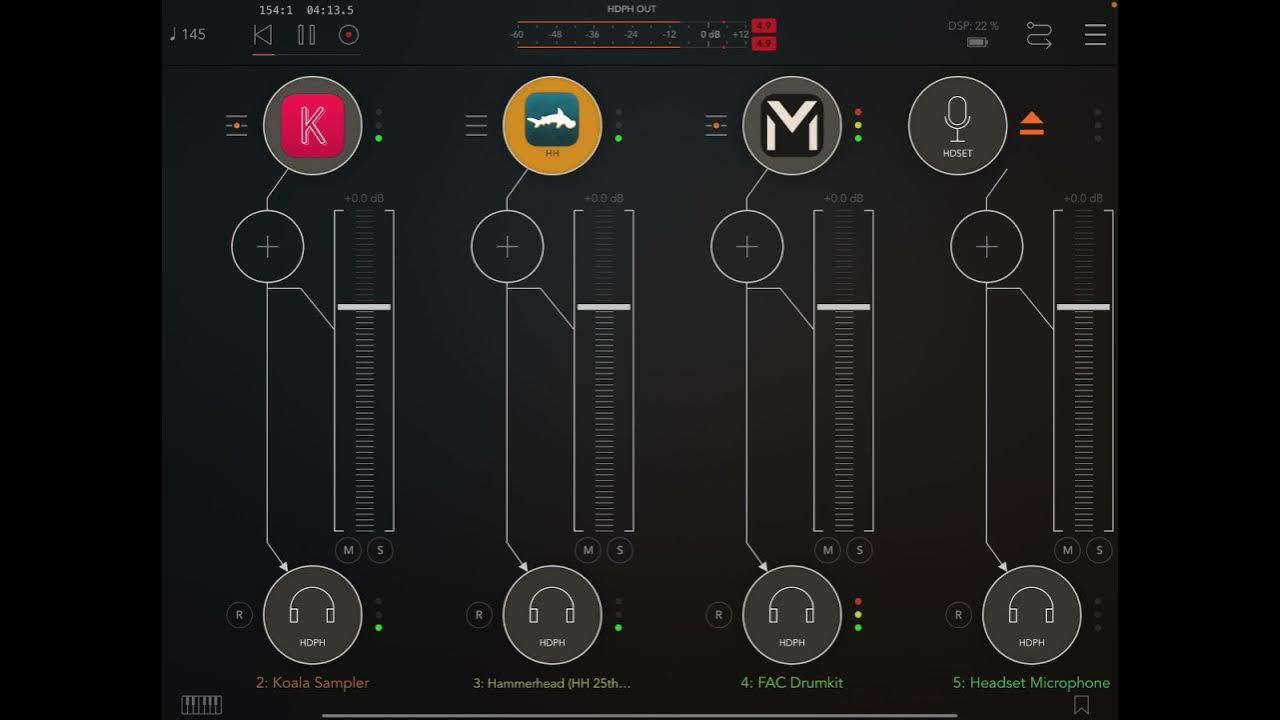The height and width of the screenshot is (720, 1280).
Task: Change the 145 tempo setting
Action: click(187, 34)
